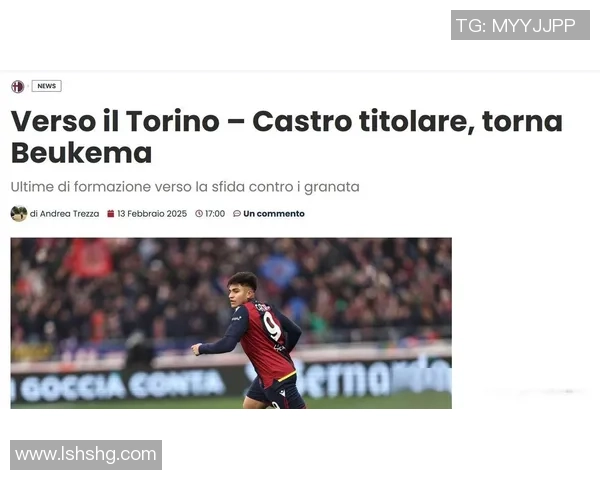Click the comment bubble icon
The width and height of the screenshot is (600, 480).
237,214
